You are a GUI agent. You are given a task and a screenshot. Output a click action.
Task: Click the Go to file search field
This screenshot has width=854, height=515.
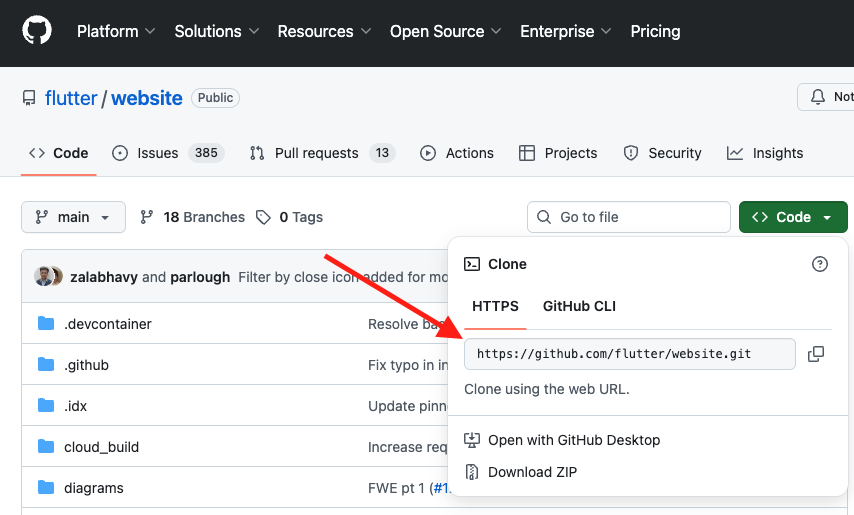tap(629, 217)
